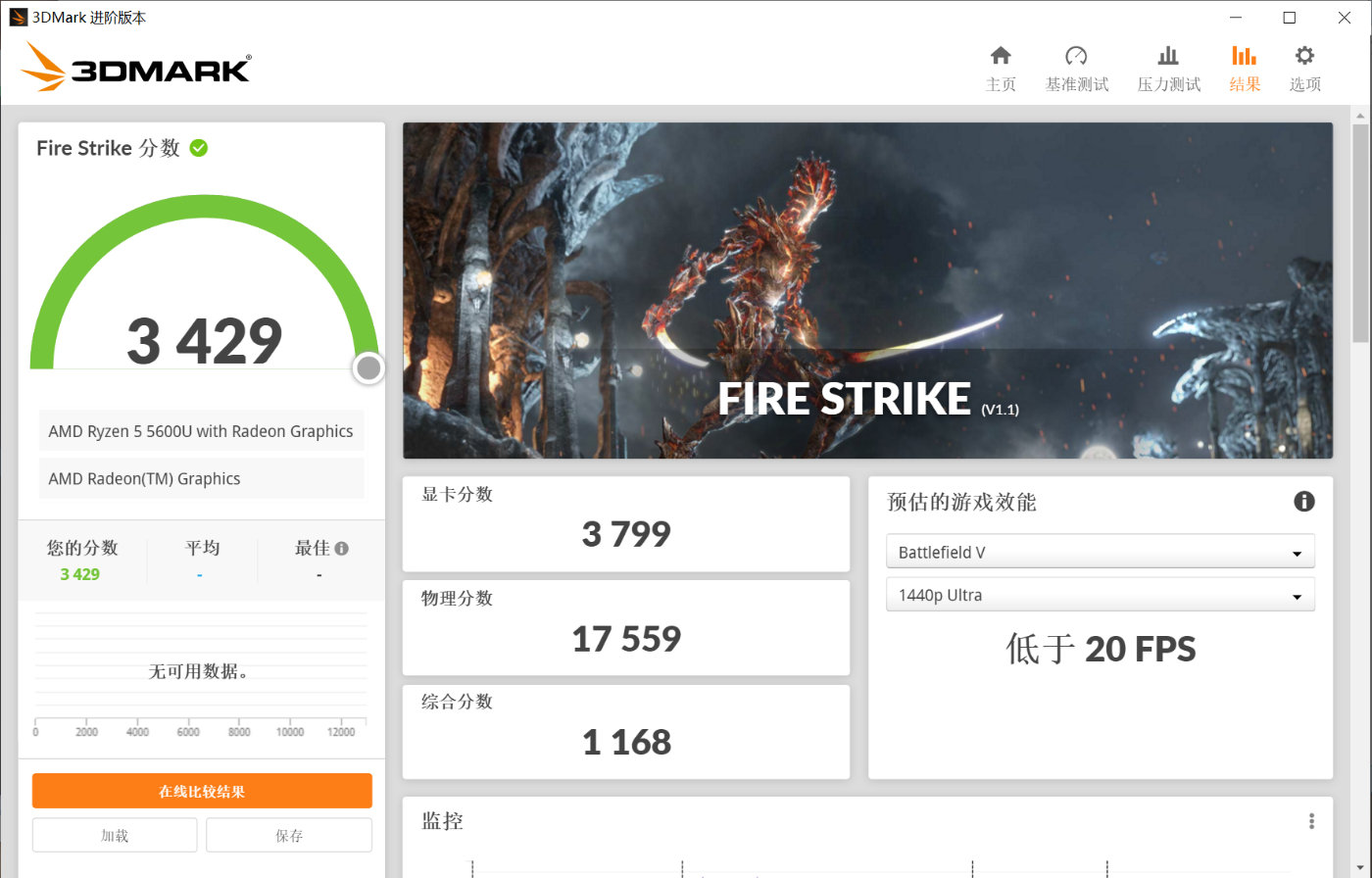Click the info icon for 预估的游戏效能
The height and width of the screenshot is (878, 1372).
pyautogui.click(x=1303, y=502)
